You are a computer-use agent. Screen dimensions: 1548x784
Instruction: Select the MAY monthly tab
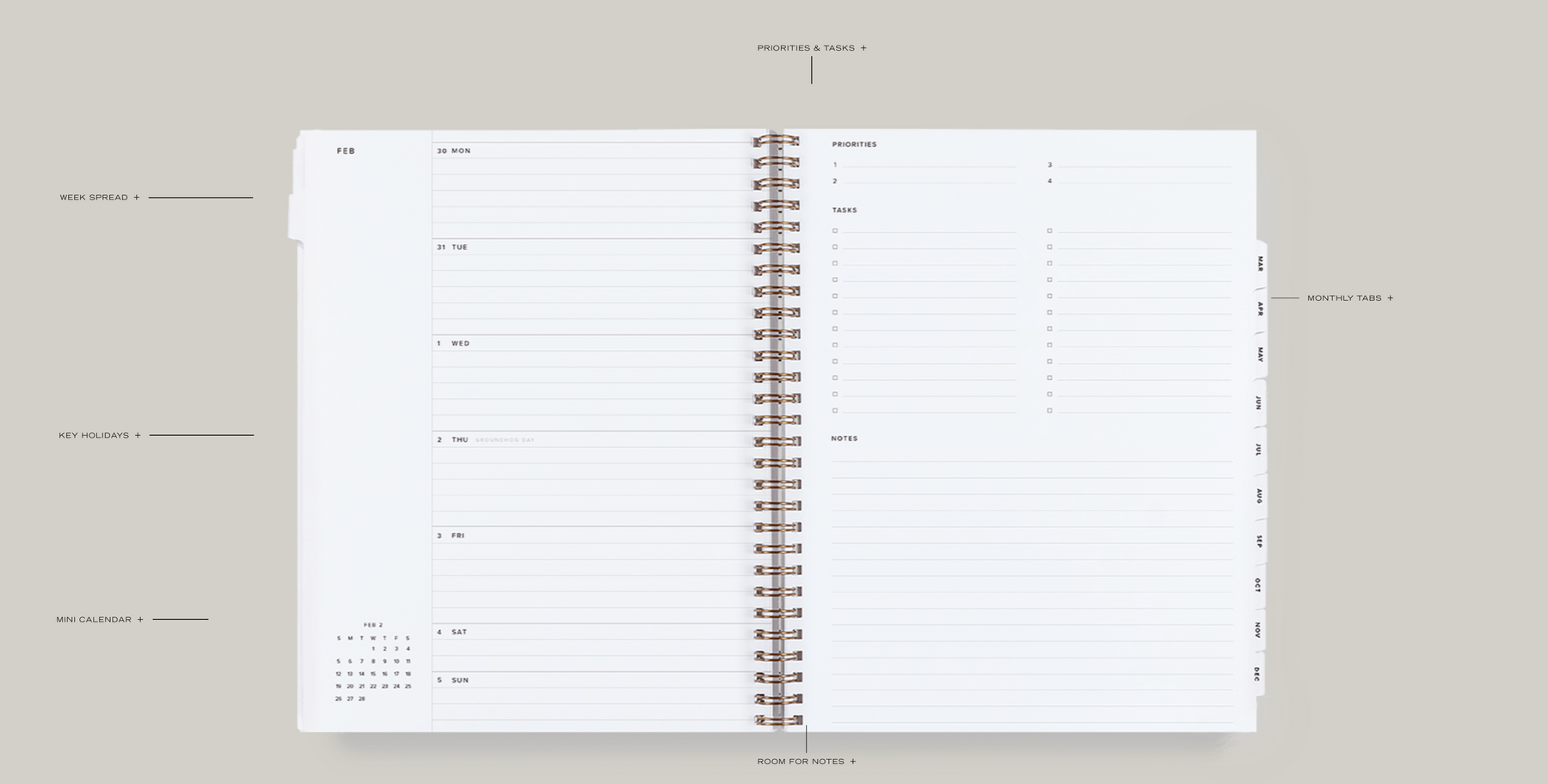click(x=1260, y=355)
